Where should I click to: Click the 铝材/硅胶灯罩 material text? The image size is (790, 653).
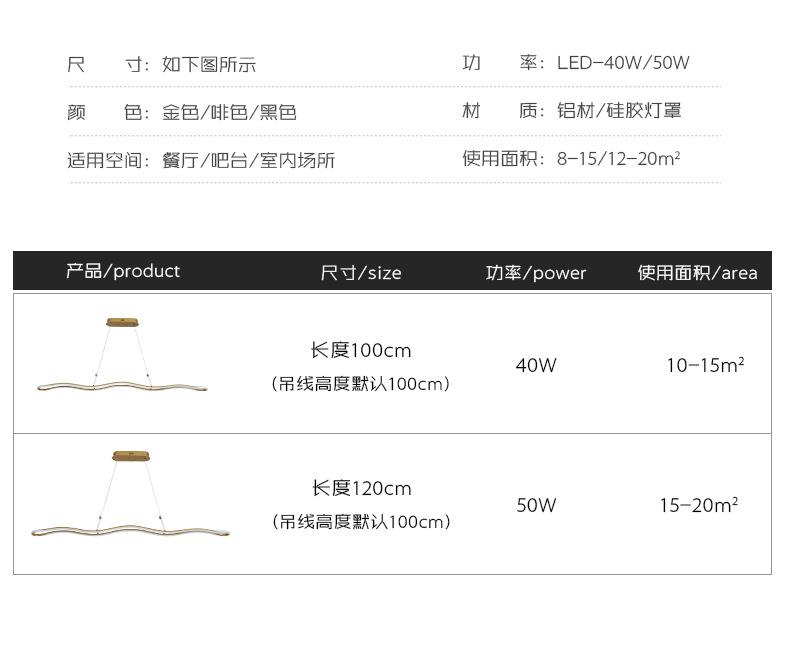(619, 111)
